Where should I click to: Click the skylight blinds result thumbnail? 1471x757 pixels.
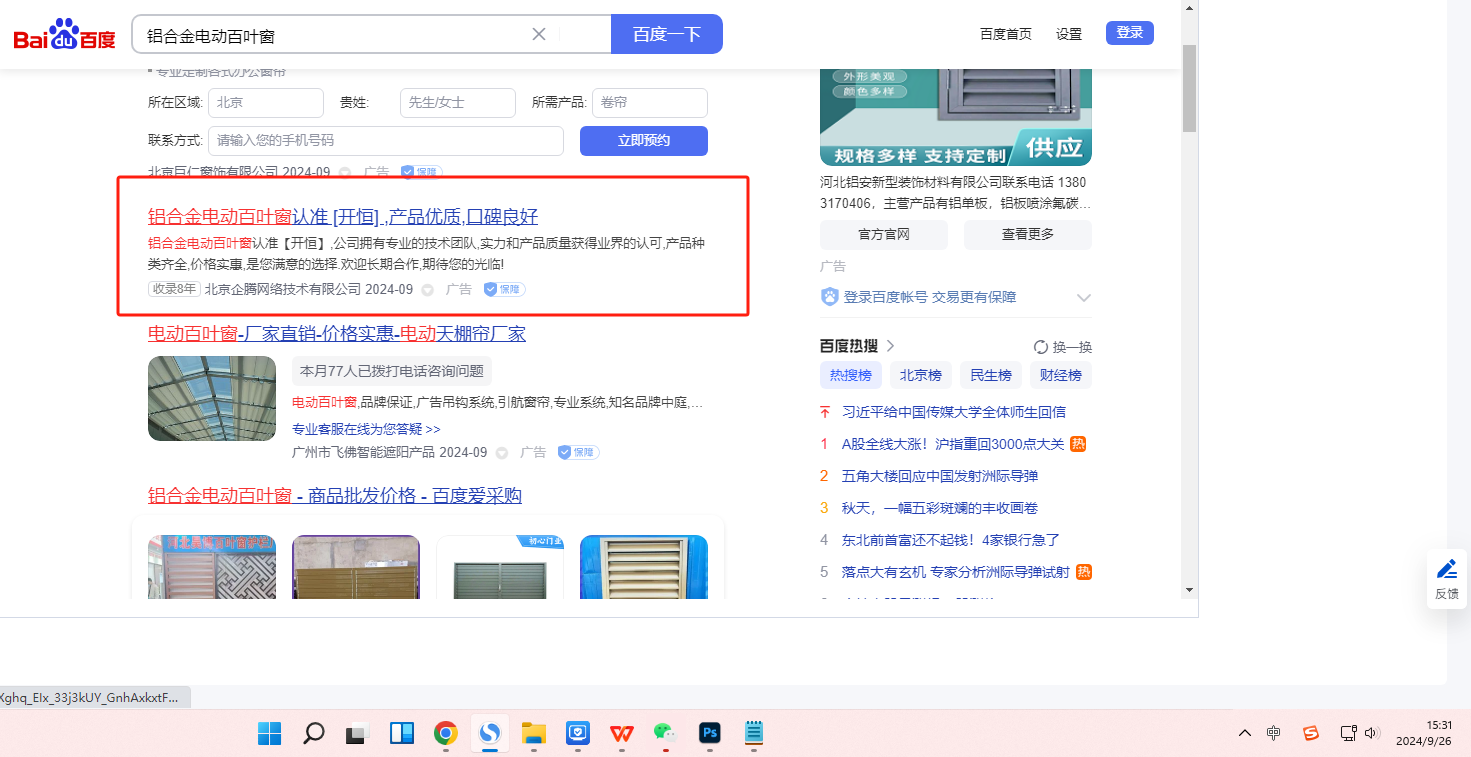(x=212, y=398)
